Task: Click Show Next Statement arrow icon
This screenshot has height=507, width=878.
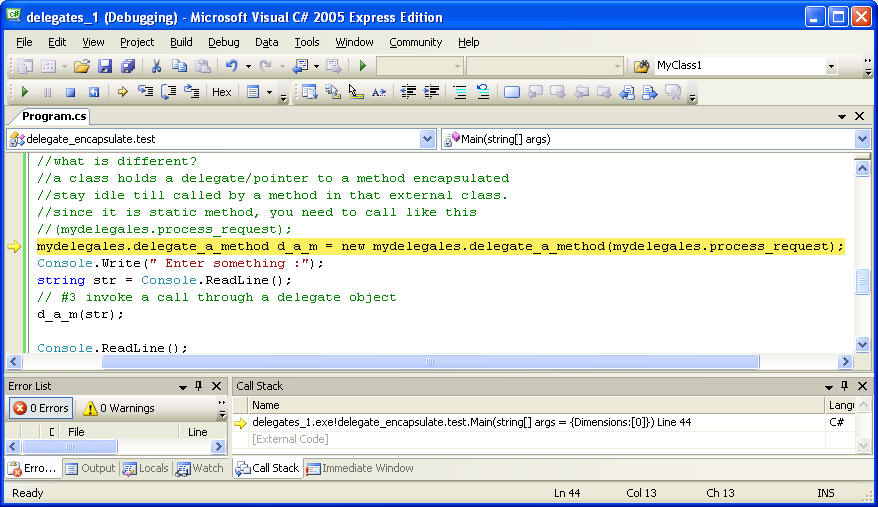Action: pyautogui.click(x=122, y=92)
